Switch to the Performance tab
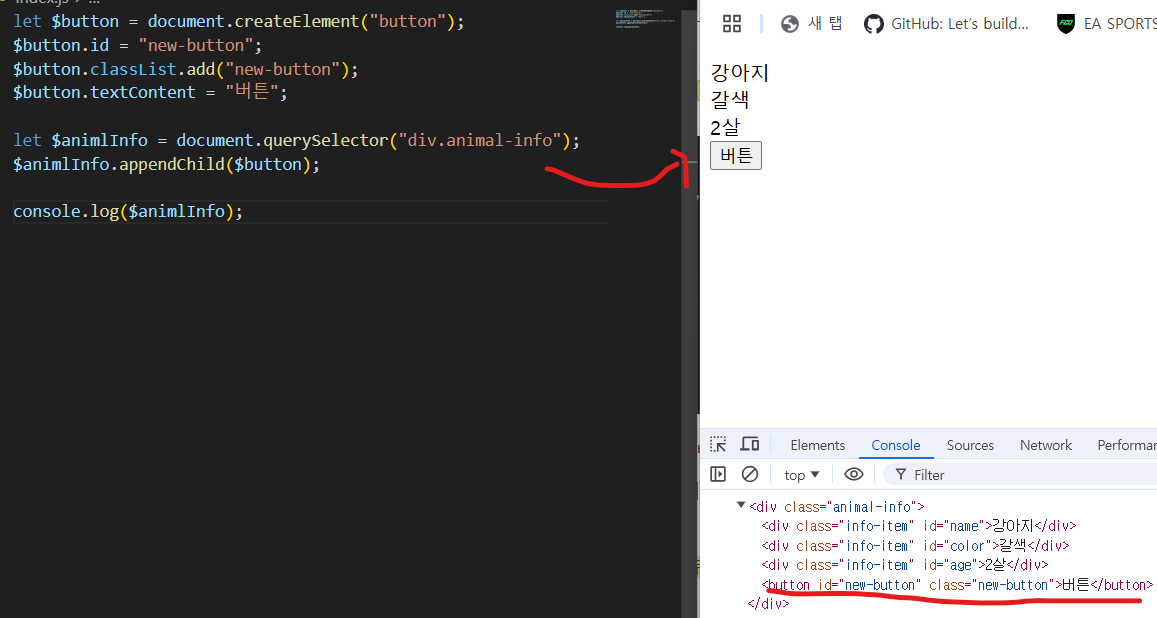The height and width of the screenshot is (618, 1157). point(1127,445)
